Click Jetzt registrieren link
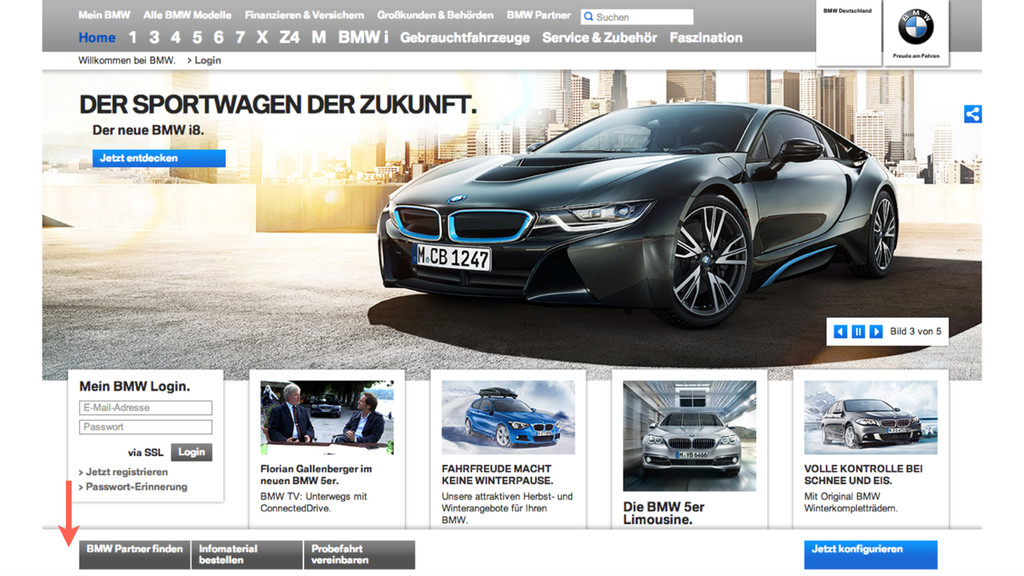 pyautogui.click(x=127, y=472)
